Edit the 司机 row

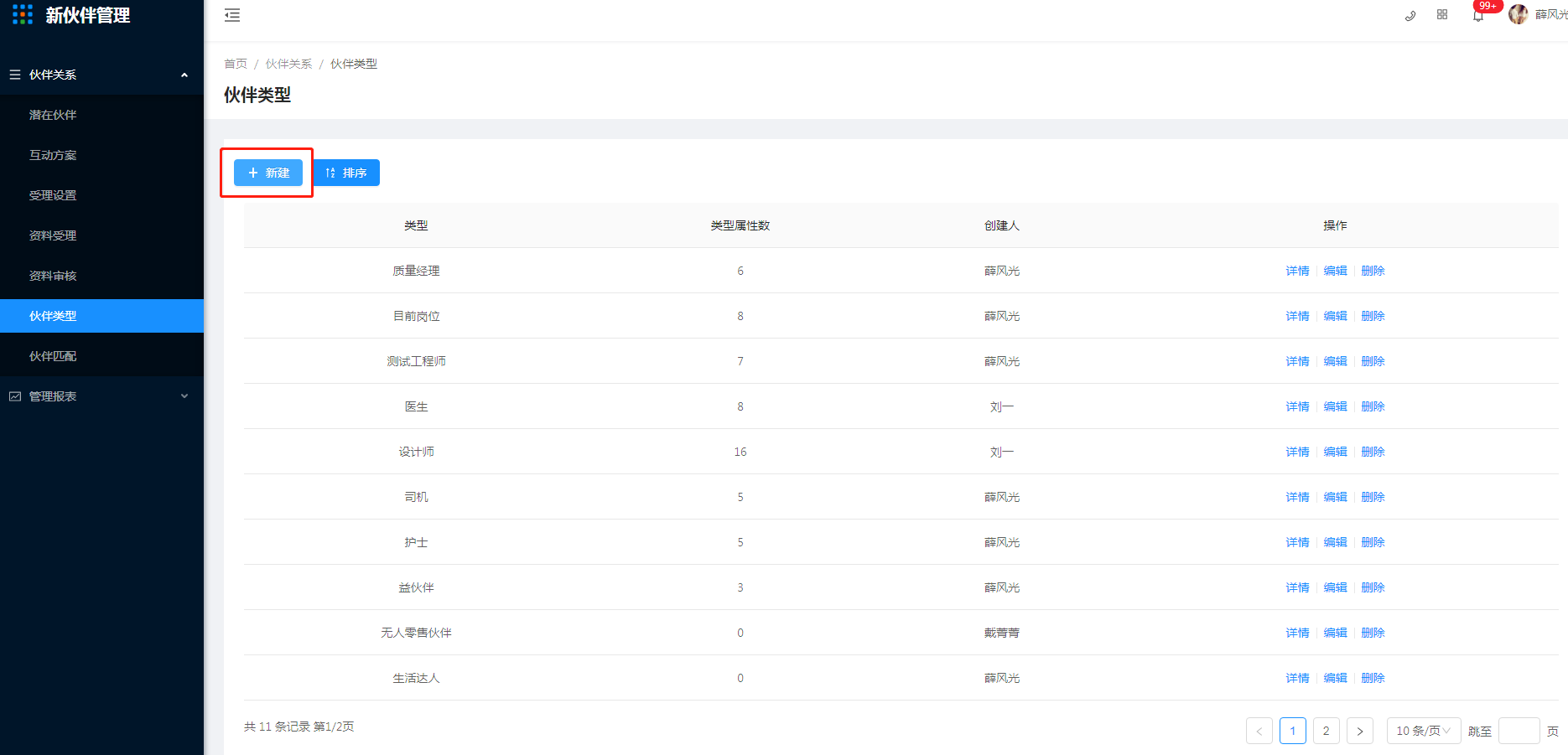[1335, 497]
